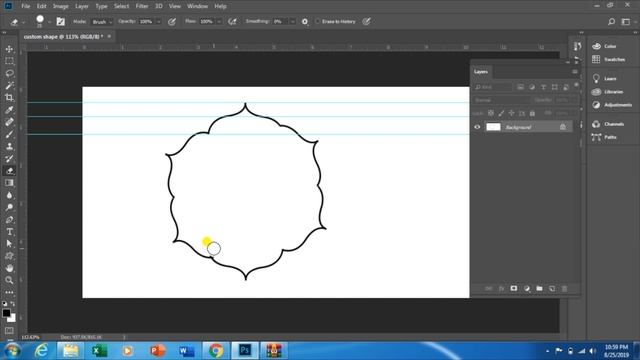Select the Blur tool
640x360 pixels.
pyautogui.click(x=9, y=195)
